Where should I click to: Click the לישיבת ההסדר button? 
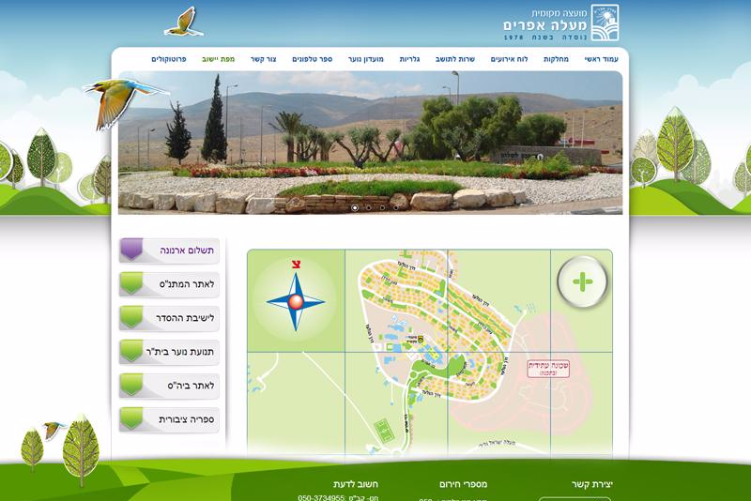[170, 318]
